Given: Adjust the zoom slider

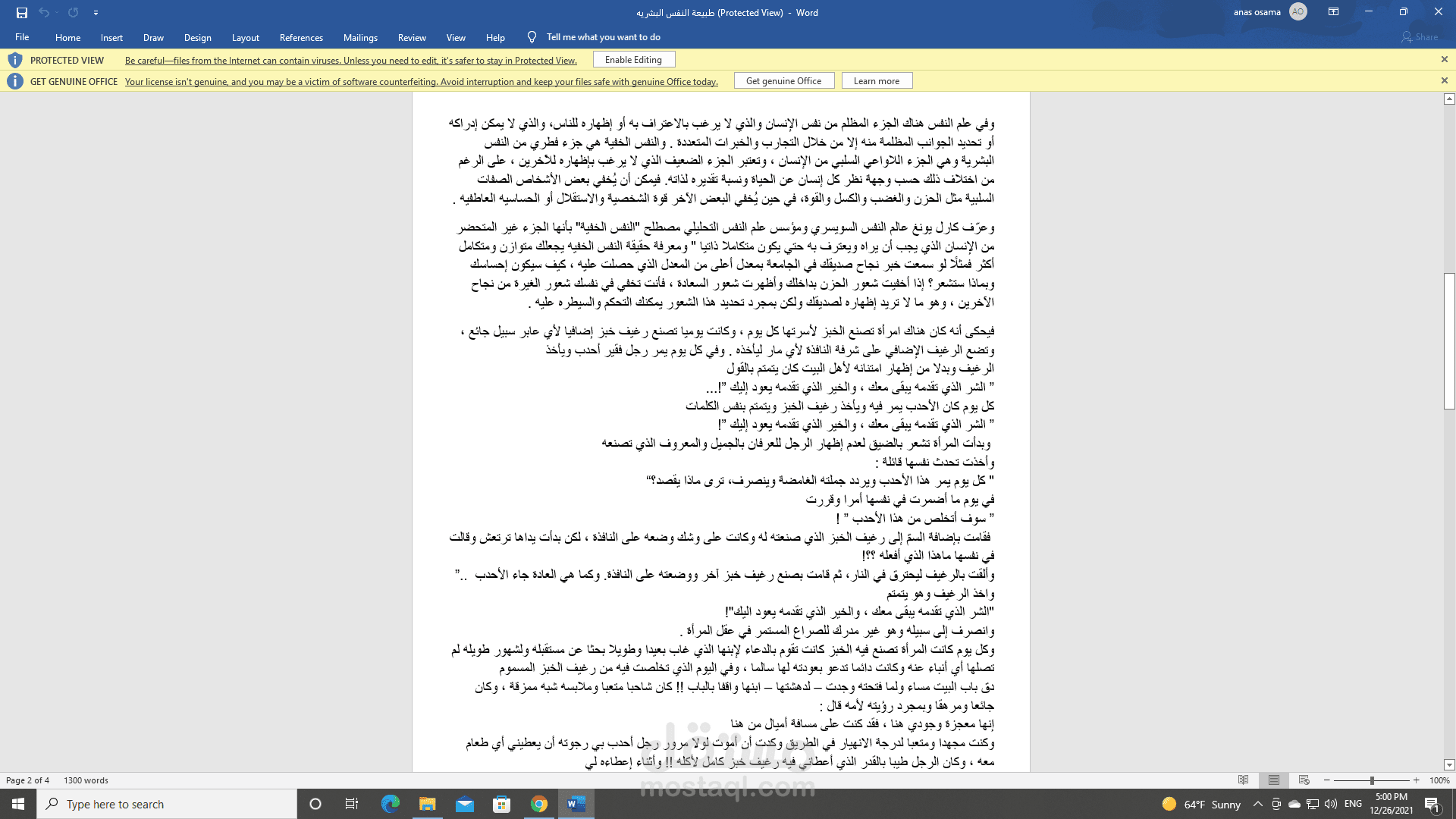Looking at the screenshot, I should point(1371,780).
